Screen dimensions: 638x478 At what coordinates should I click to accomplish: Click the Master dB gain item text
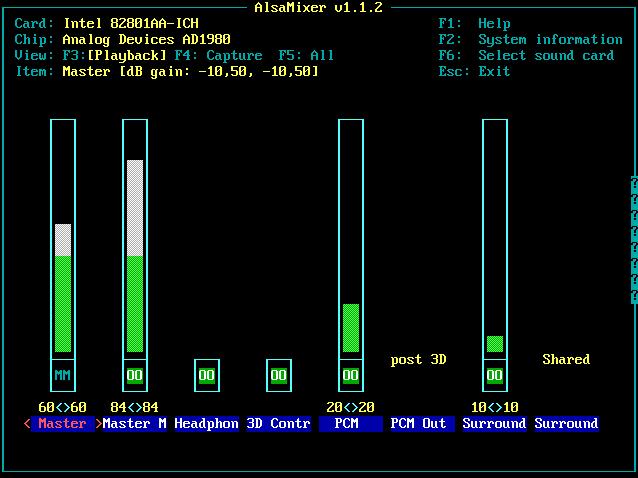pos(190,72)
